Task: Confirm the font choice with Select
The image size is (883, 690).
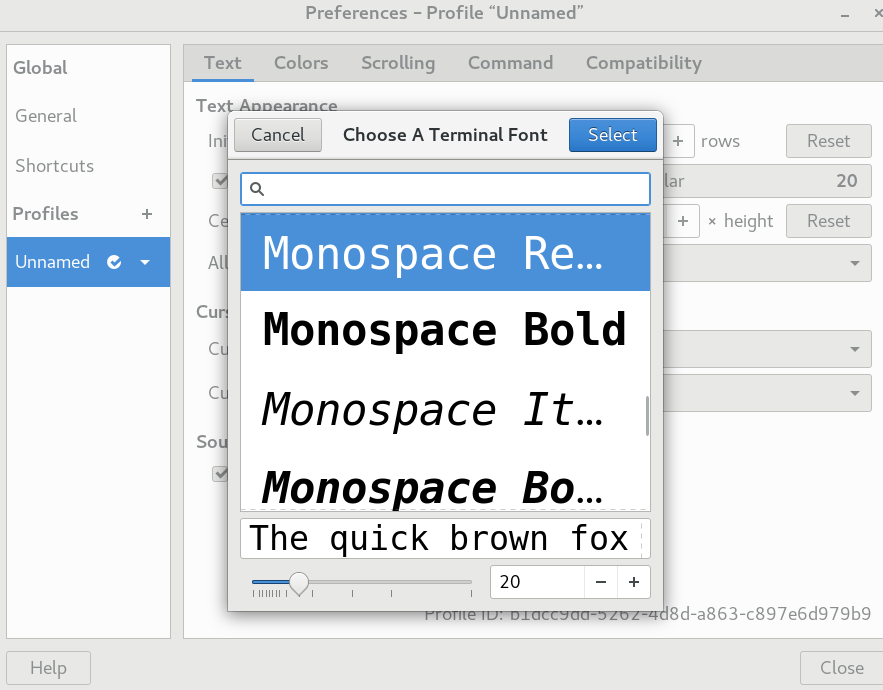Action: pyautogui.click(x=612, y=135)
